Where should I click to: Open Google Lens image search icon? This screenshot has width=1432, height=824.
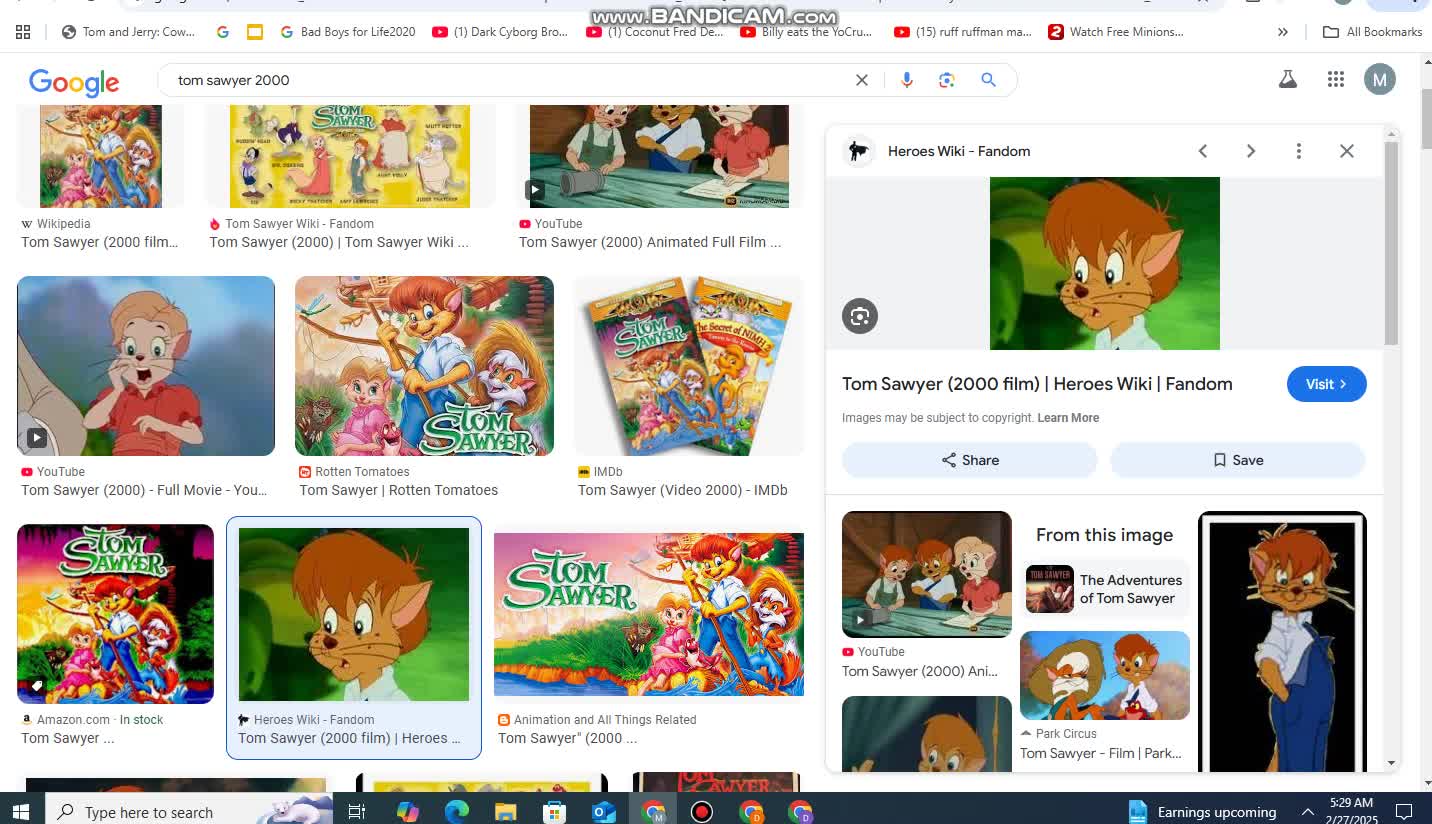click(947, 80)
